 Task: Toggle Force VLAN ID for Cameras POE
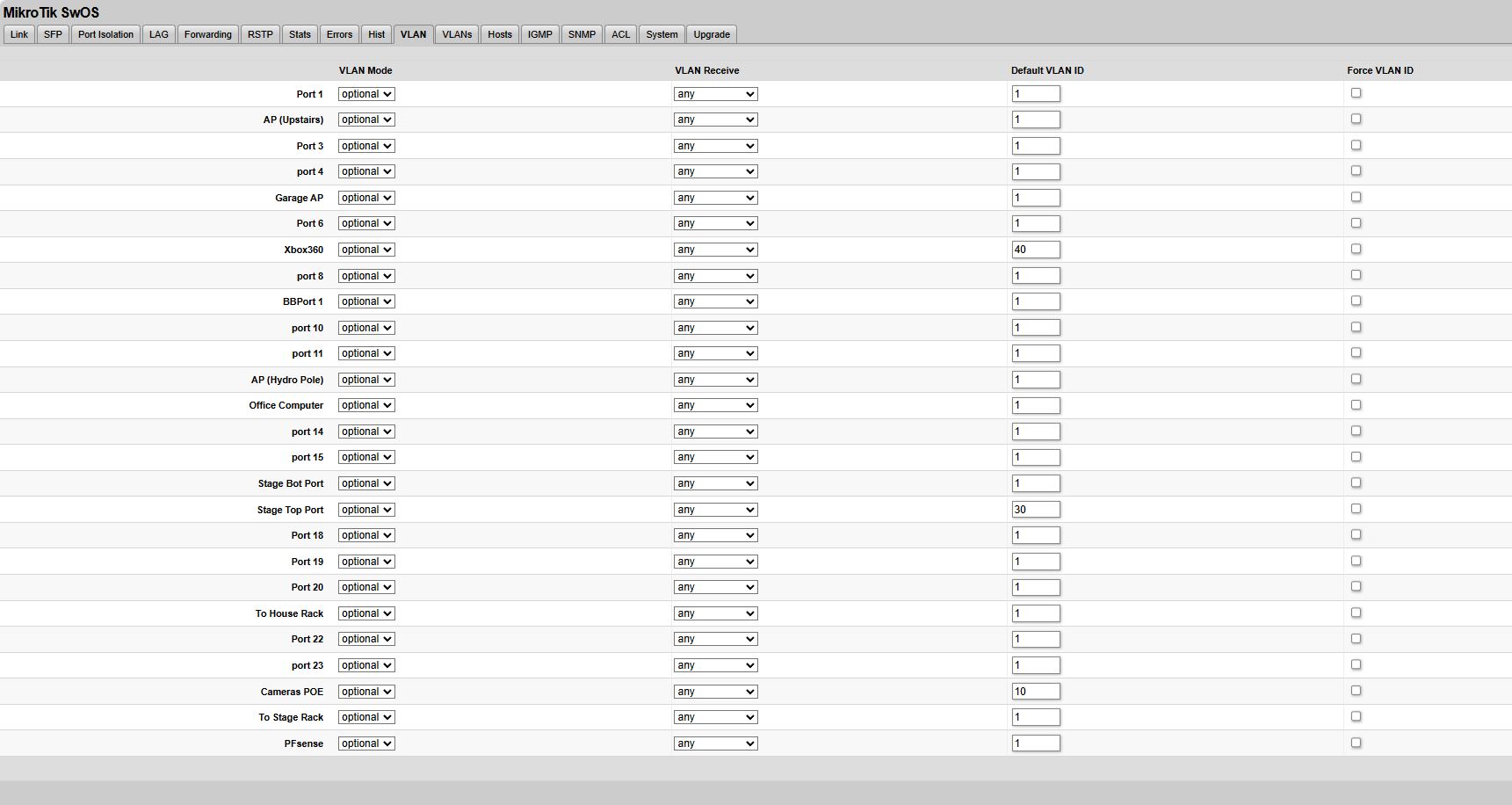coord(1356,691)
